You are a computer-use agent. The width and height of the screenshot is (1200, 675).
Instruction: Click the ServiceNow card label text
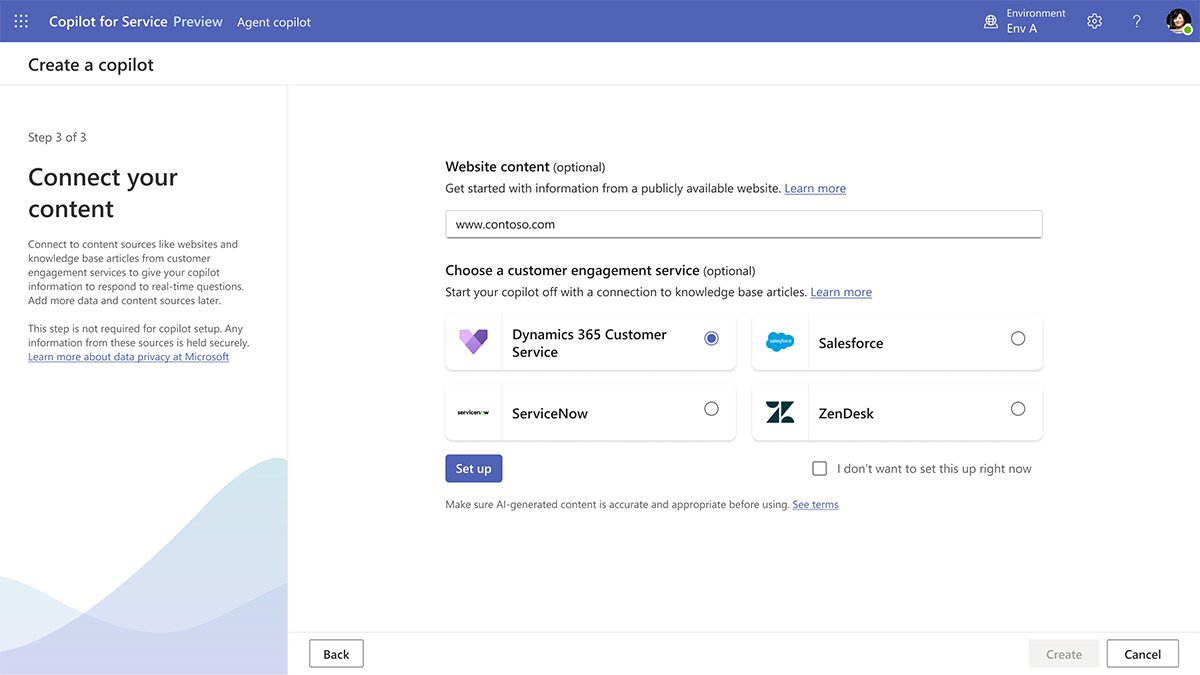(549, 413)
